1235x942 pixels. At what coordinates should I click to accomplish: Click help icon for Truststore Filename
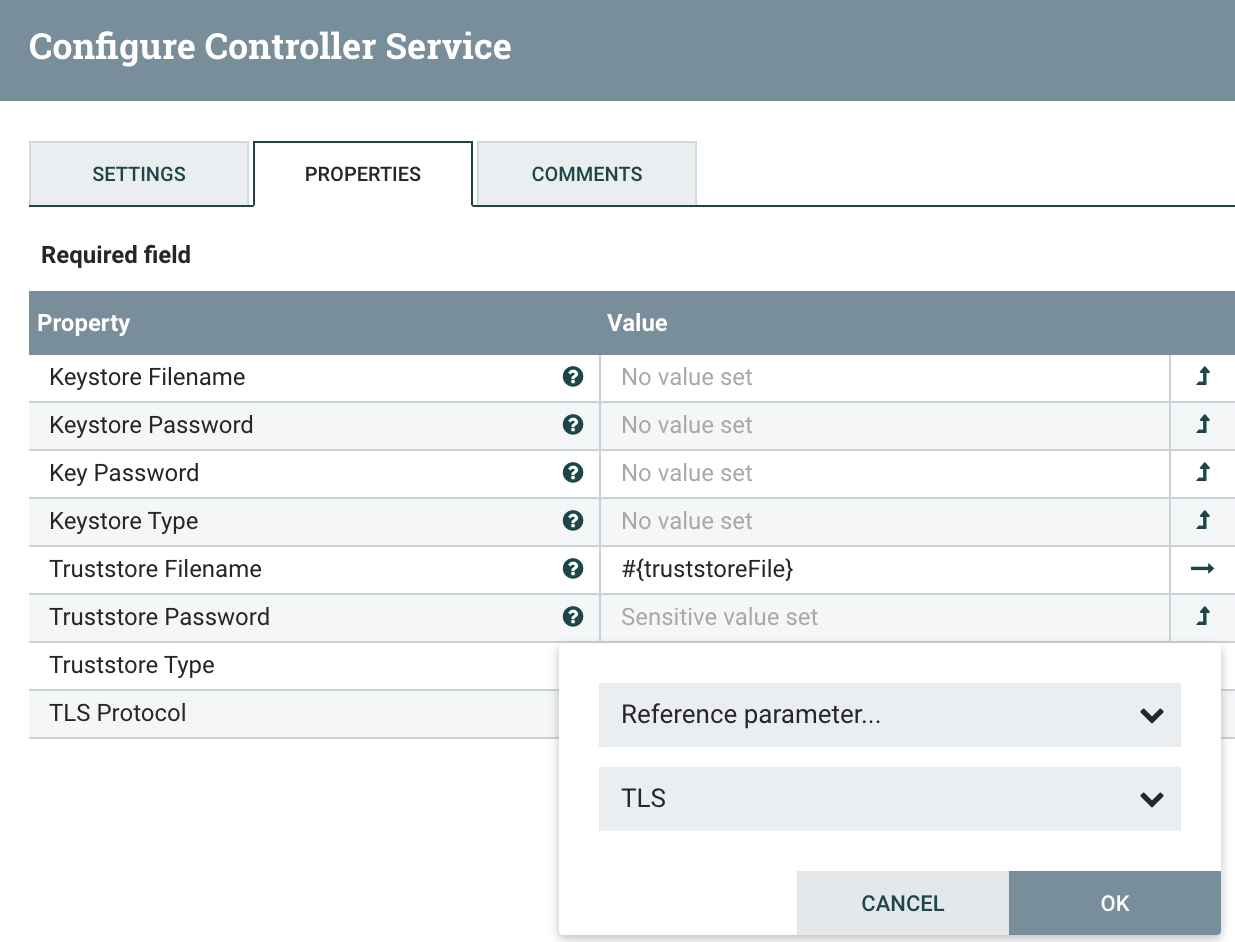(573, 569)
